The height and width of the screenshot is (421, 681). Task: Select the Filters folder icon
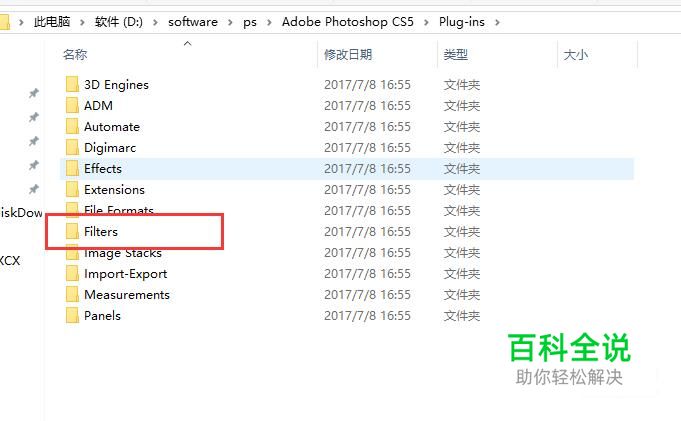pyautogui.click(x=72, y=232)
